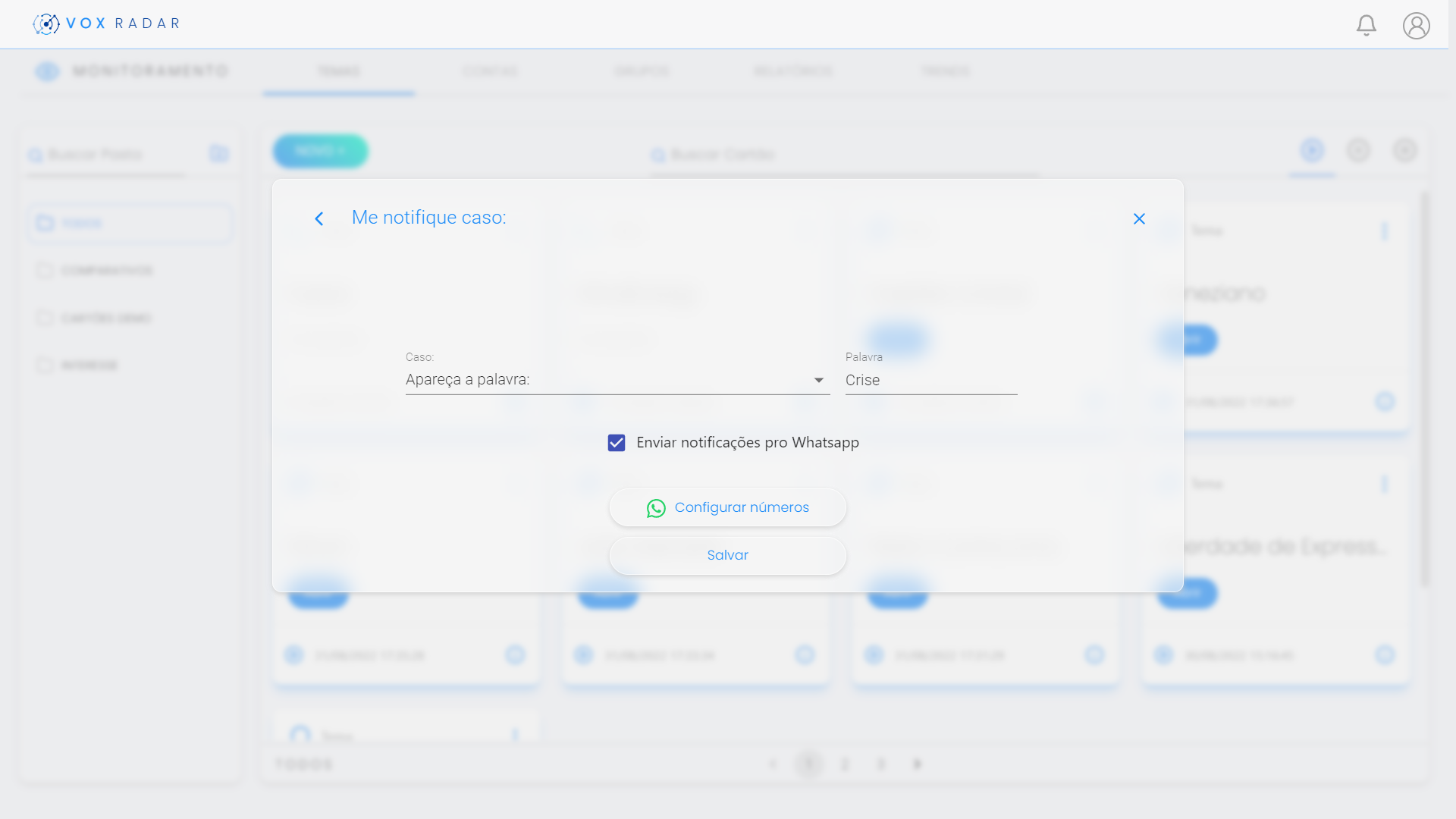Go to the next page with pagination arrow
1456x819 pixels.
917,764
